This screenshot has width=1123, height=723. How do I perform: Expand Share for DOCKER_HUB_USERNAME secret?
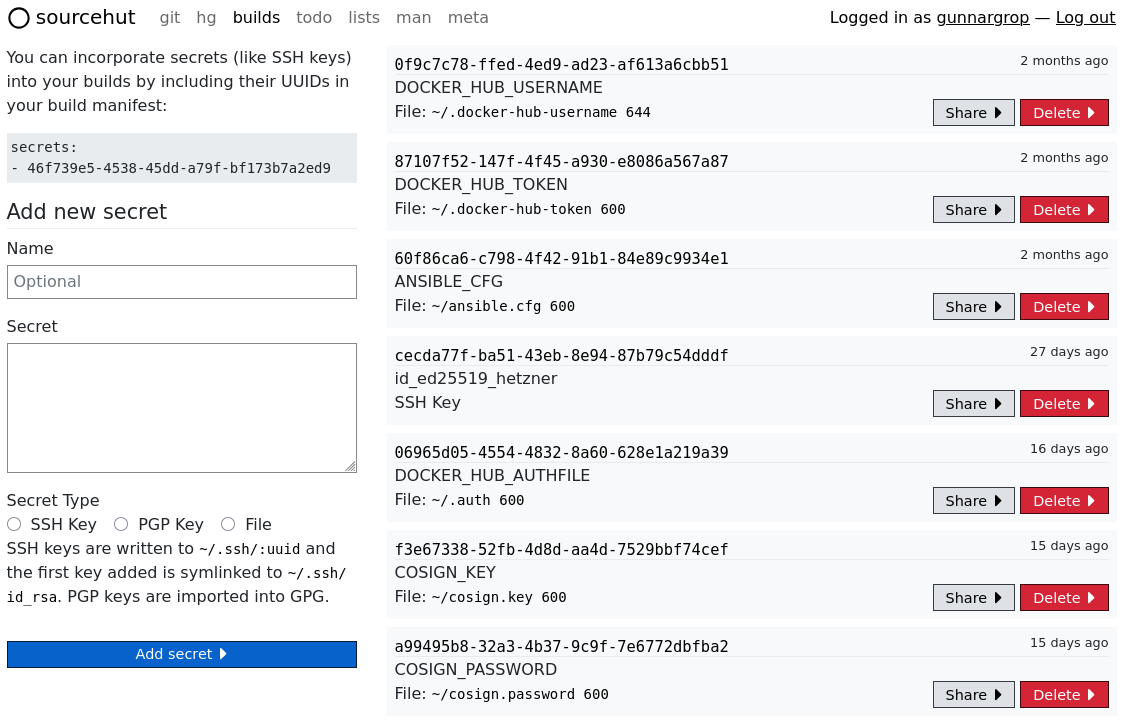click(x=973, y=113)
